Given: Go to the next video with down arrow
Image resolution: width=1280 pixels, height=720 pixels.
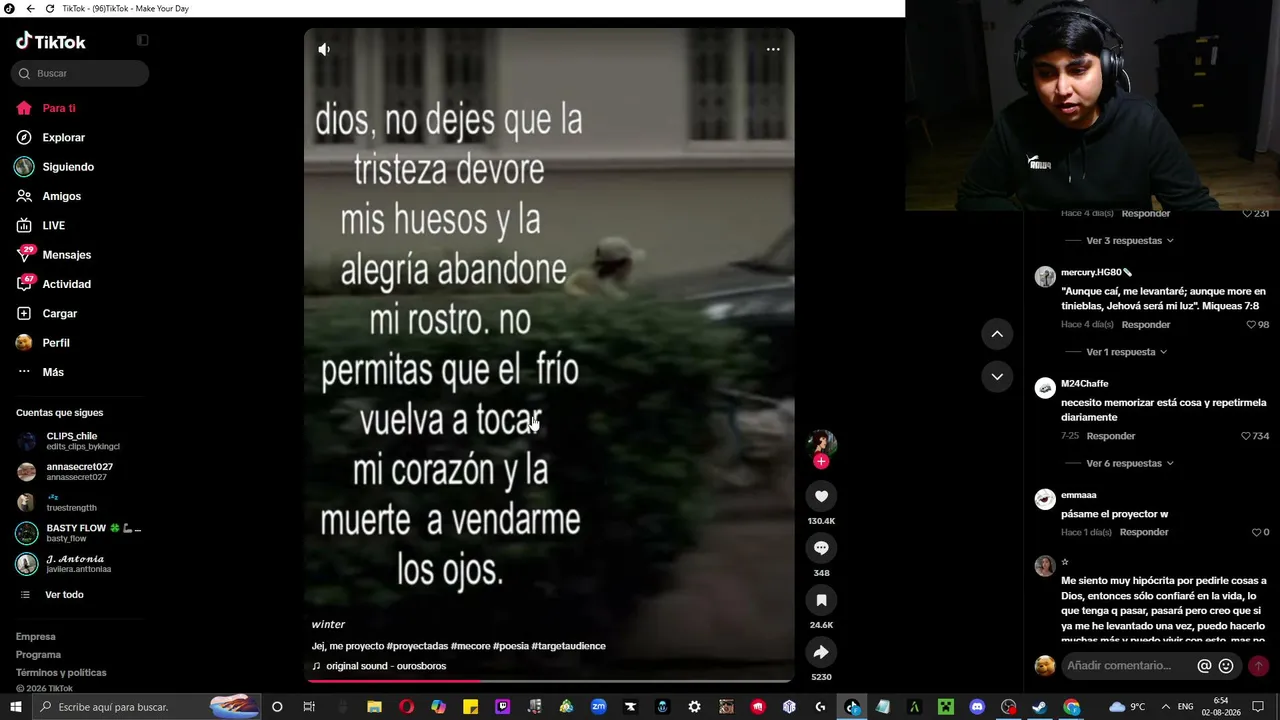Looking at the screenshot, I should click(997, 377).
